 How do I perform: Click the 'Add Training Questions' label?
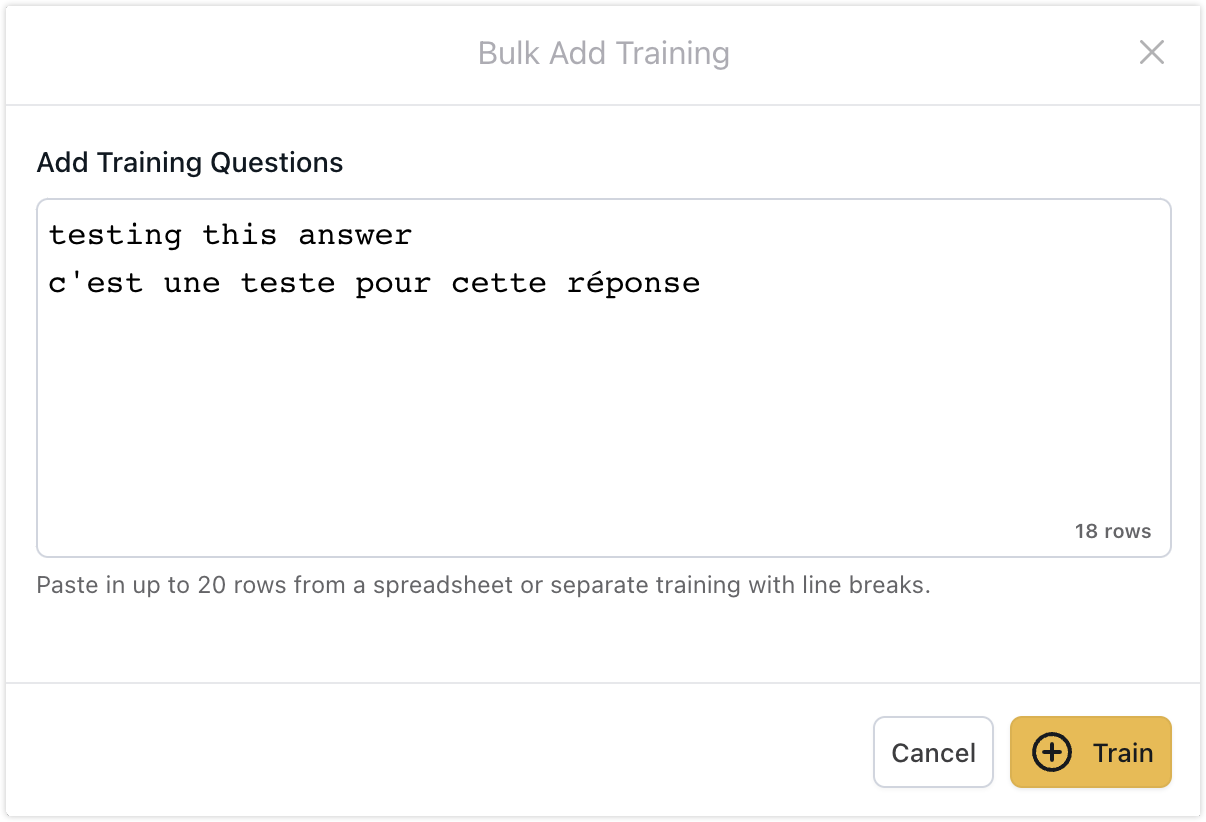point(190,163)
